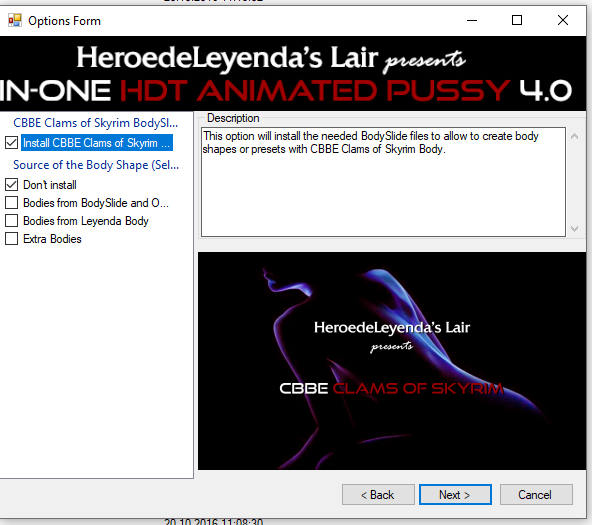Minimize the Options Form window

[472, 20]
